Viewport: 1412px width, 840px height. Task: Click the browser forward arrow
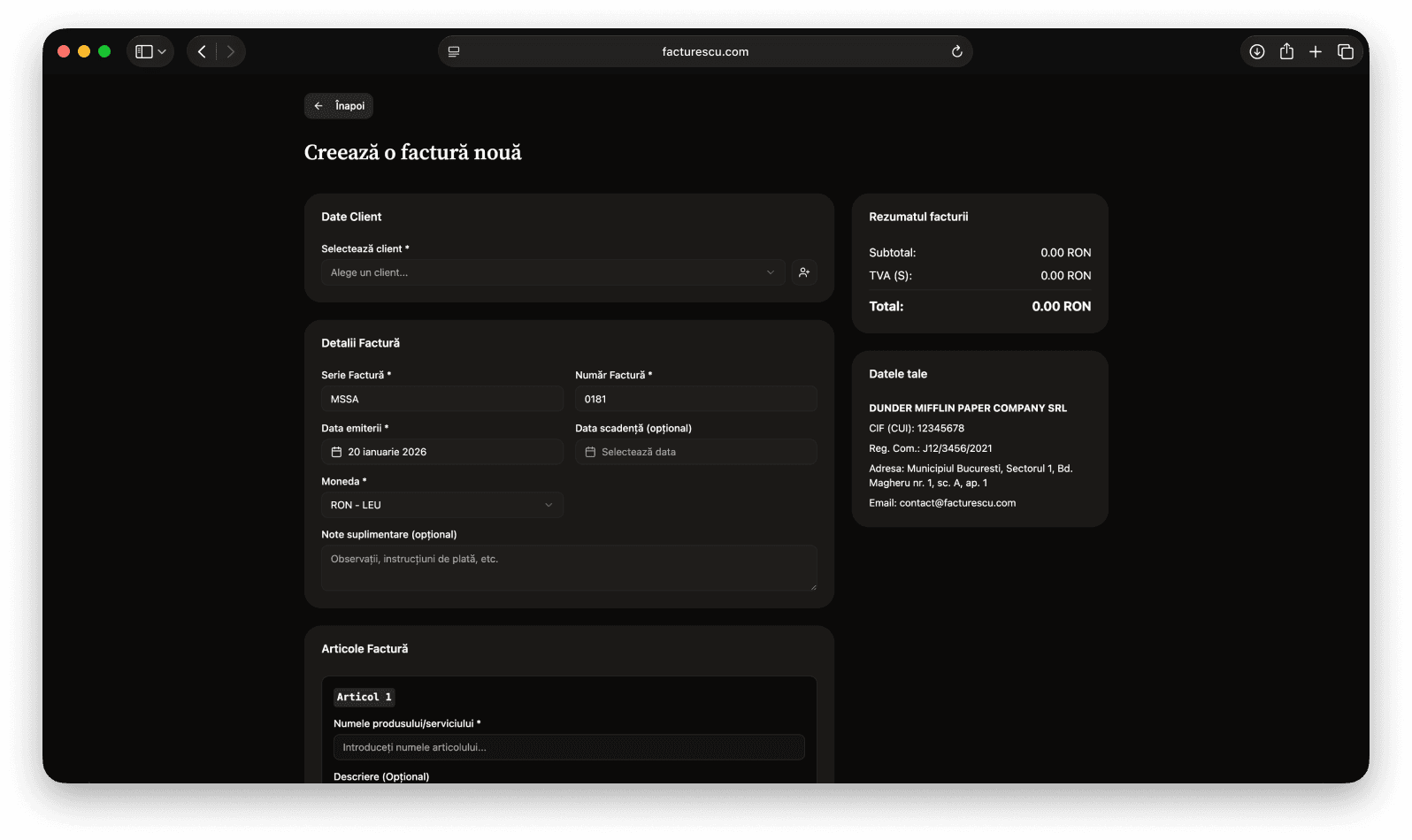coord(231,51)
